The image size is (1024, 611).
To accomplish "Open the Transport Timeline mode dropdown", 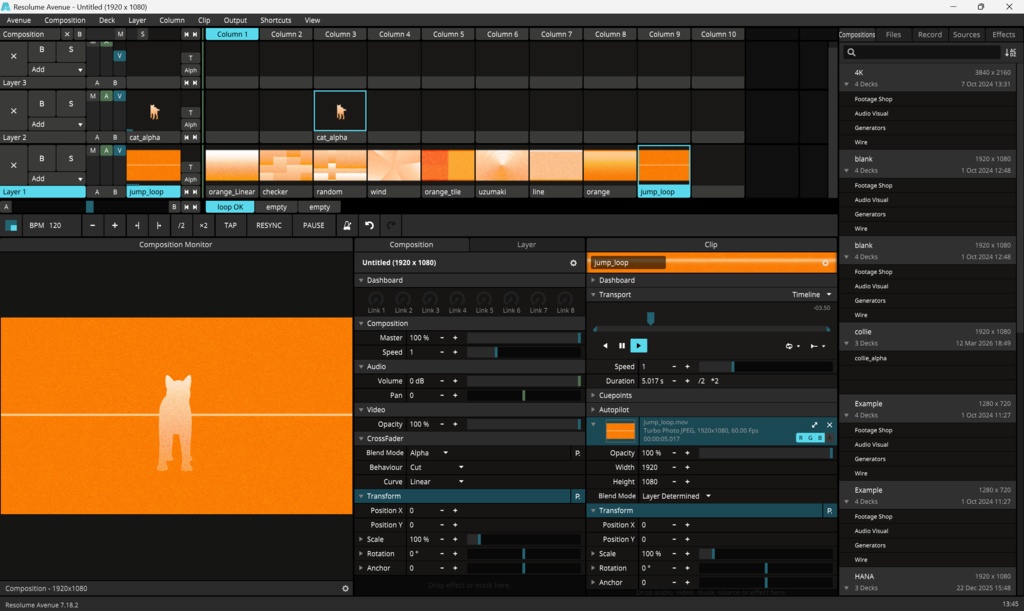I will (812, 295).
